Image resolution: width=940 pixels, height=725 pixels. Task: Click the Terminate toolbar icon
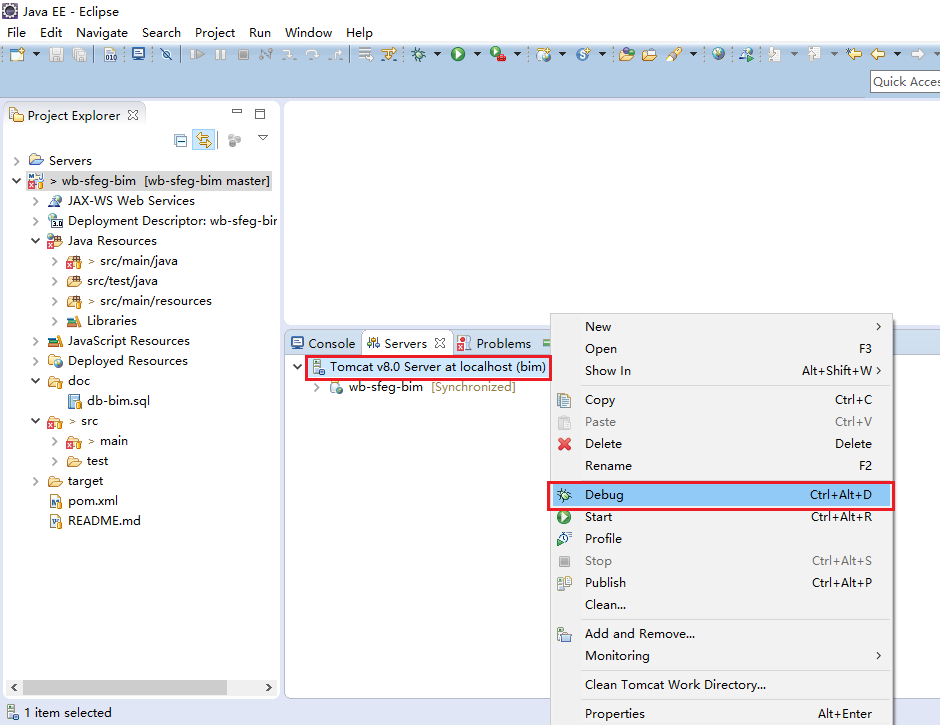243,55
